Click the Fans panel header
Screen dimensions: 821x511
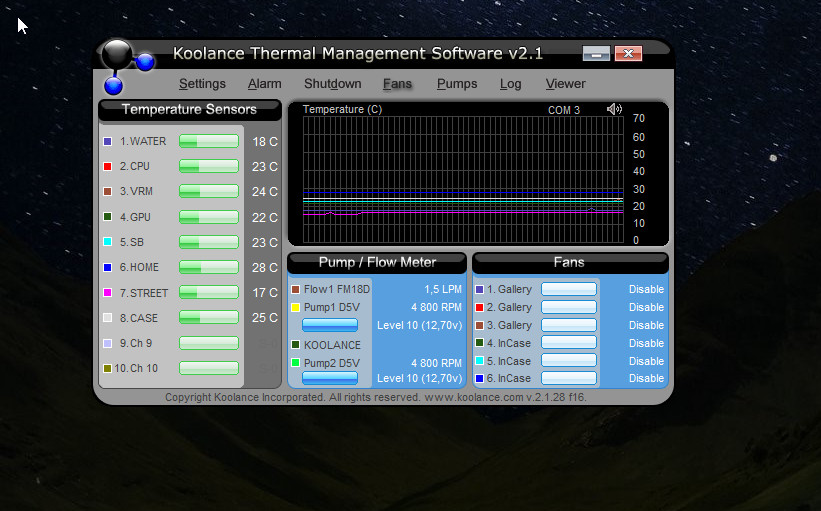click(570, 262)
